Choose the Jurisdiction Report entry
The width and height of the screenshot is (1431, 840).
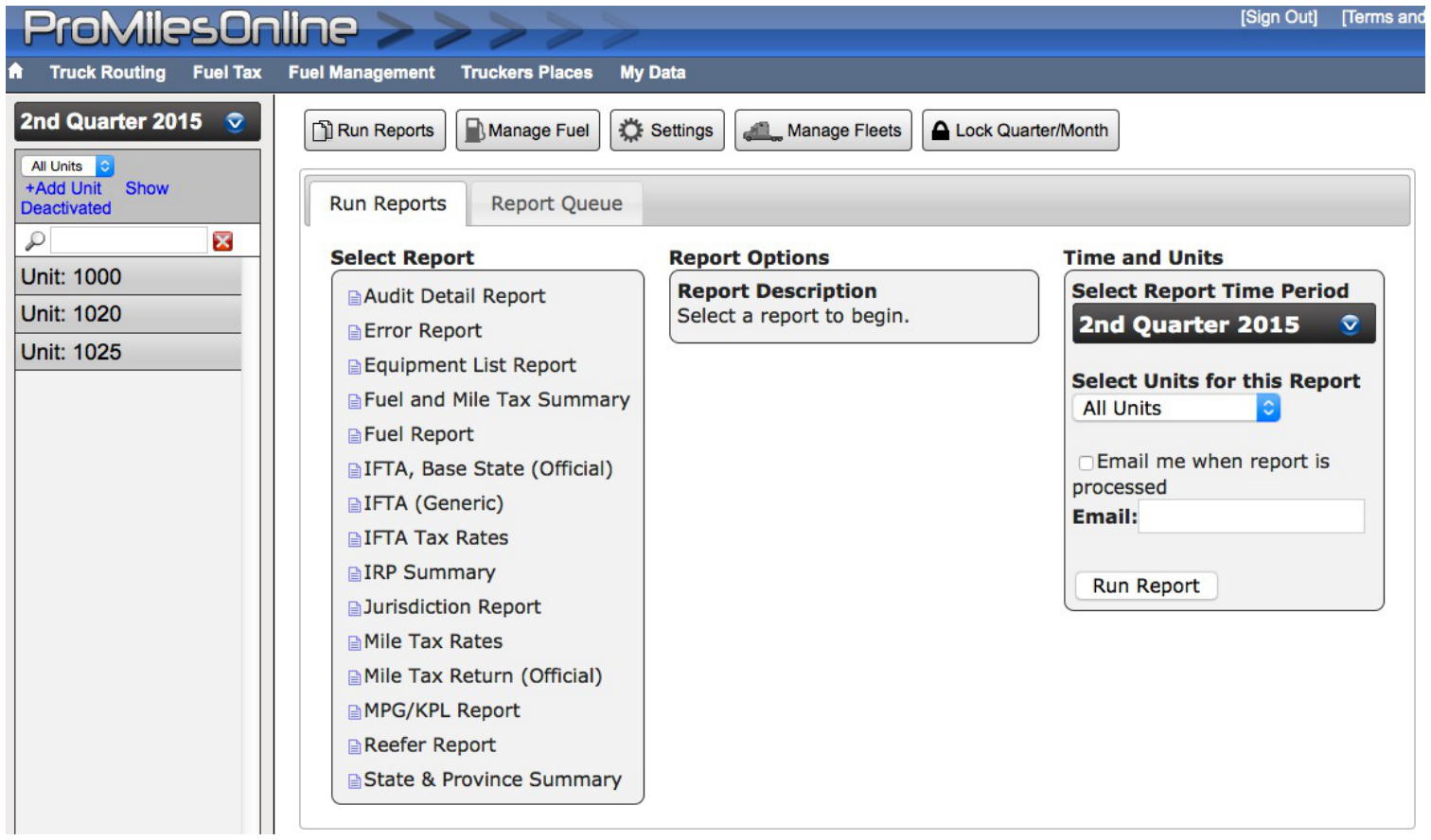coord(452,606)
